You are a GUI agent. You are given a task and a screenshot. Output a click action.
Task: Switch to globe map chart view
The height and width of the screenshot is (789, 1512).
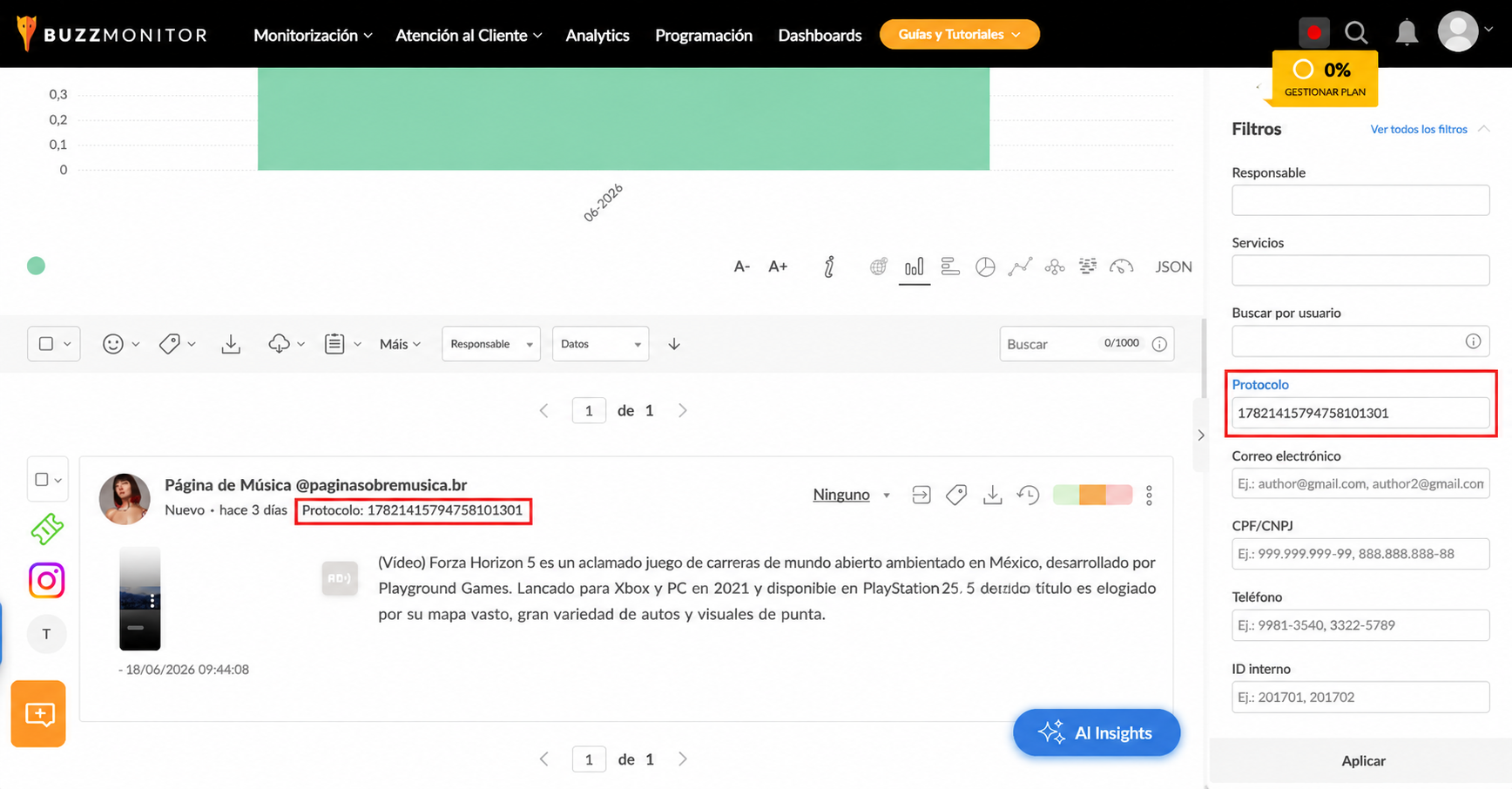pos(879,266)
